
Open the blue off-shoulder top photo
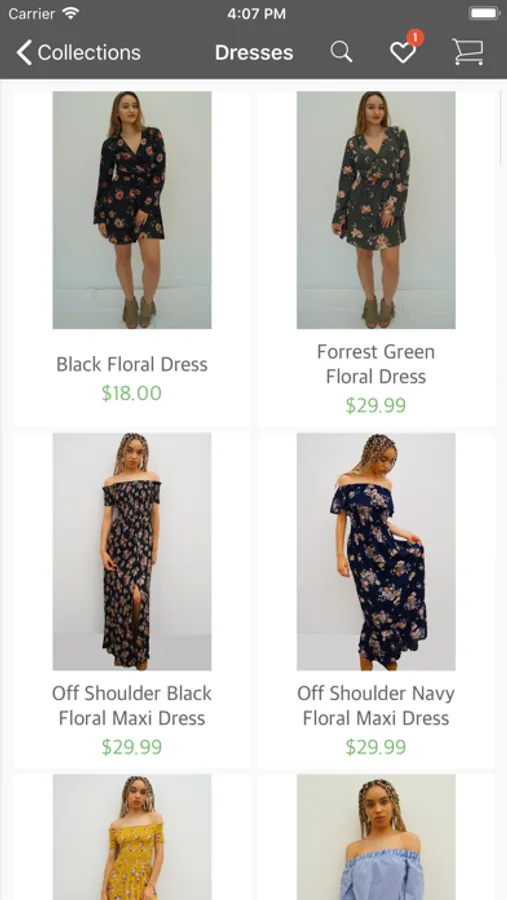[376, 837]
